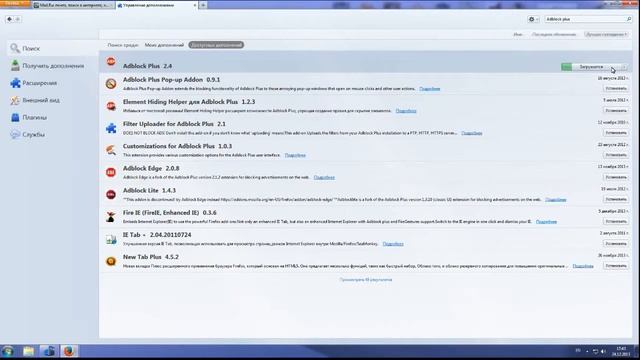
Task: Open Подробнее link for Fire IE
Action: click(x=546, y=222)
